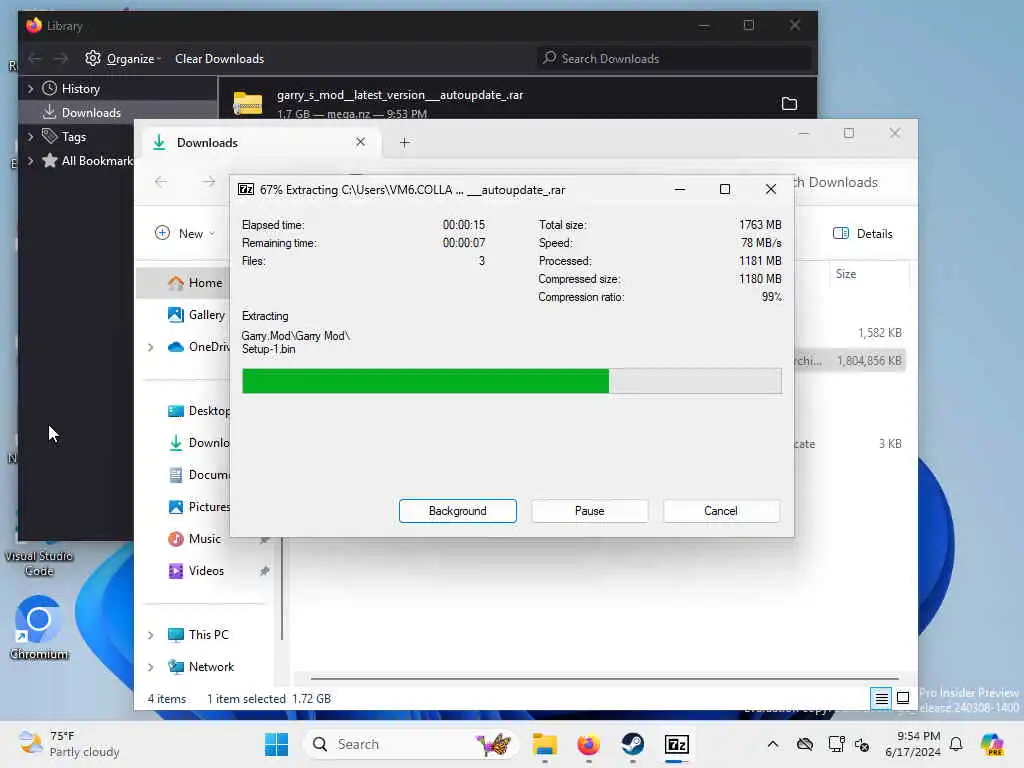Open Windows Start menu
This screenshot has width=1024, height=768.
pos(276,744)
